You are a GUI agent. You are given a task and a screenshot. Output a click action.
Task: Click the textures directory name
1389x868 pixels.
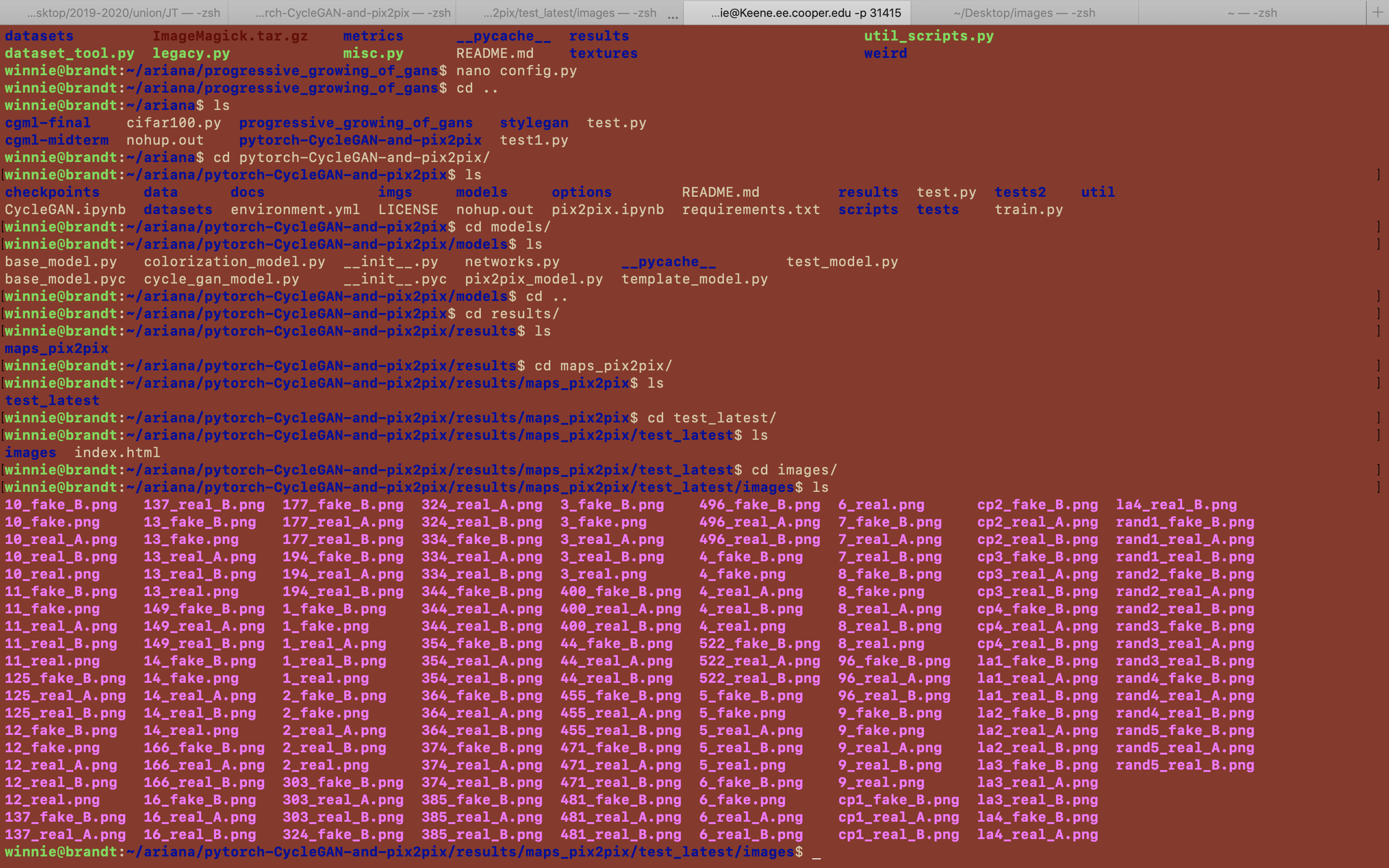click(603, 54)
